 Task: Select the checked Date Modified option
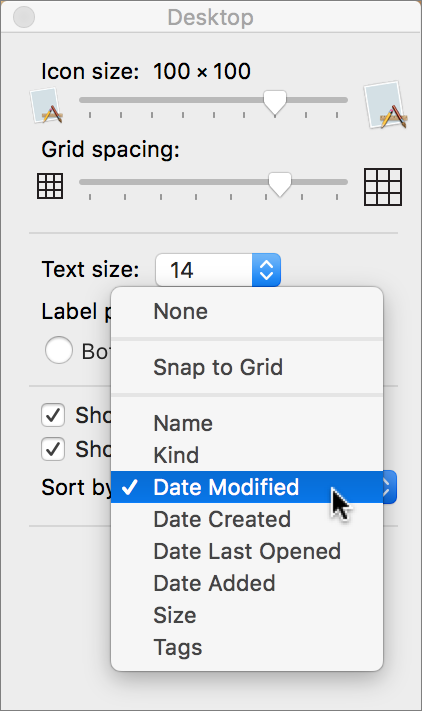click(x=247, y=487)
